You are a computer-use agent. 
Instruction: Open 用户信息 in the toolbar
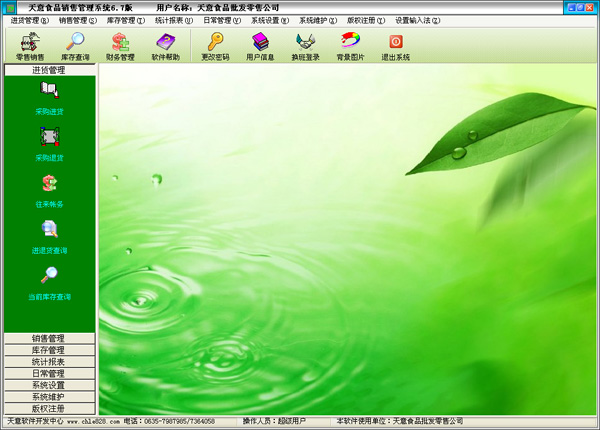[260, 46]
